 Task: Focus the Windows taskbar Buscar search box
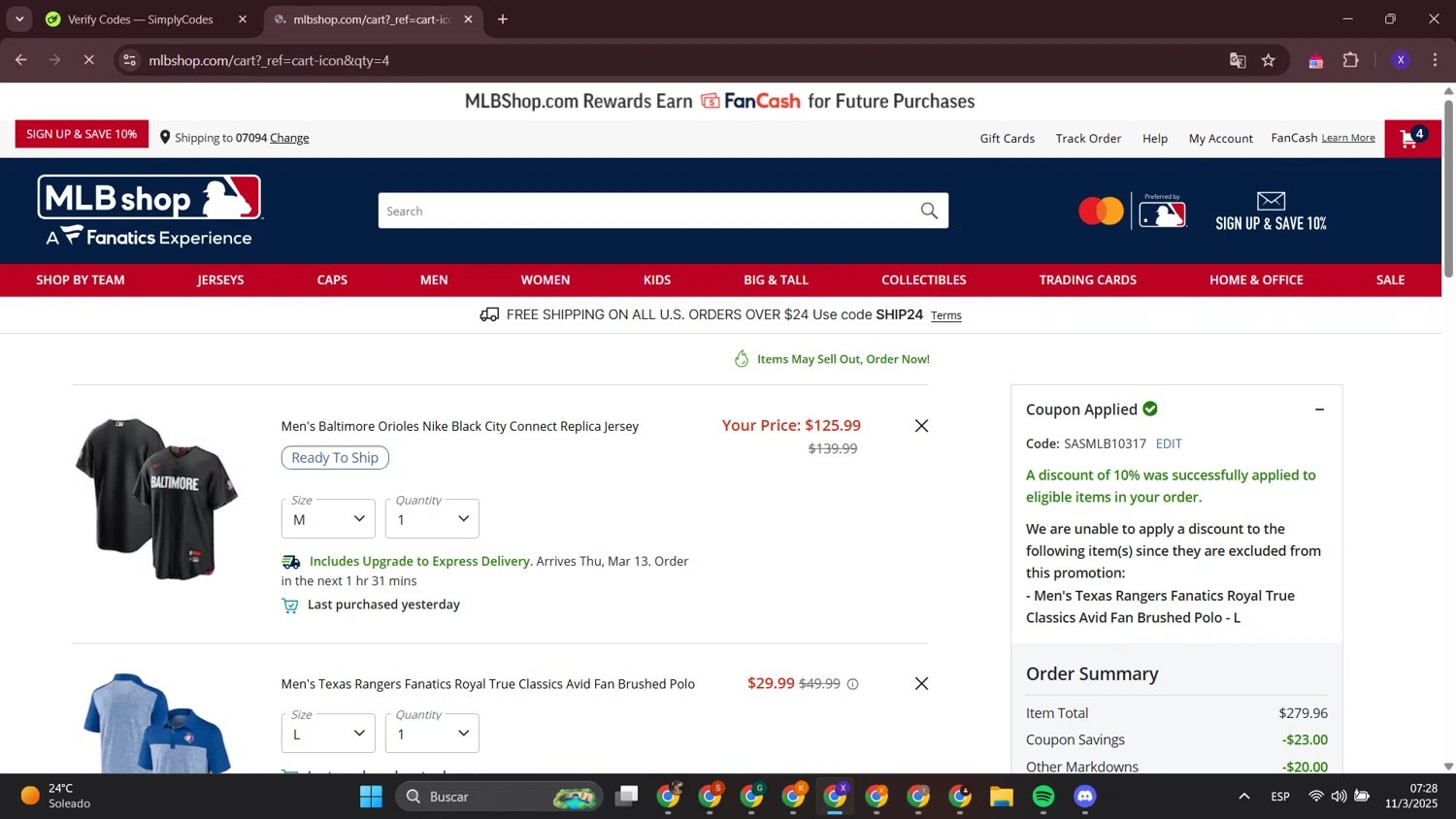click(499, 797)
